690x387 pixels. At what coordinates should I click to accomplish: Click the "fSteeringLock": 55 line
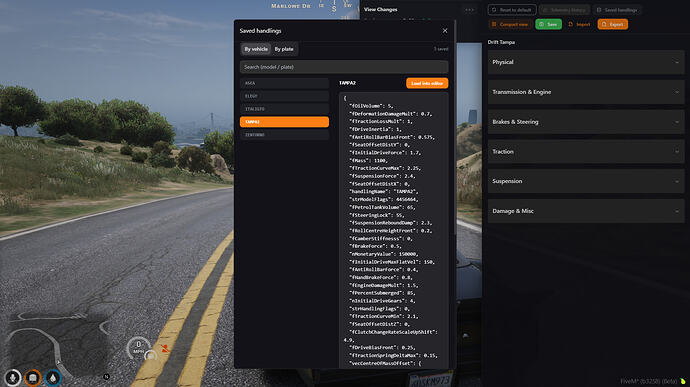click(377, 215)
